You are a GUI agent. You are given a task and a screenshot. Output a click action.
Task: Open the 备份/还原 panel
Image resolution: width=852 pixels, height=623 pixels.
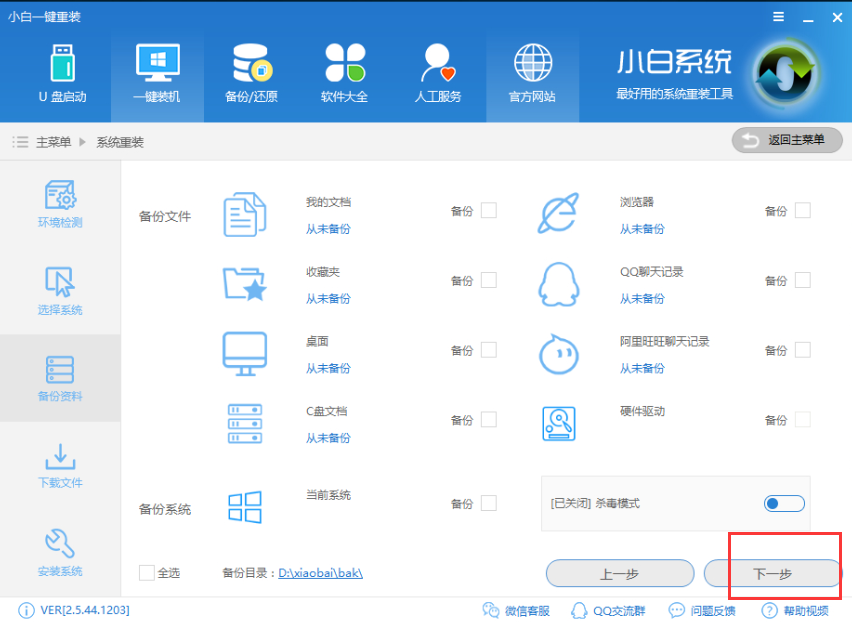(250, 72)
